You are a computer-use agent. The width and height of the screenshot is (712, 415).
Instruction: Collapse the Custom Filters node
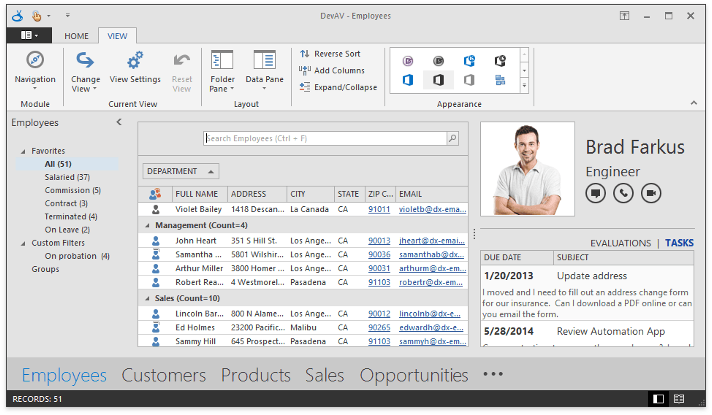tap(23, 244)
